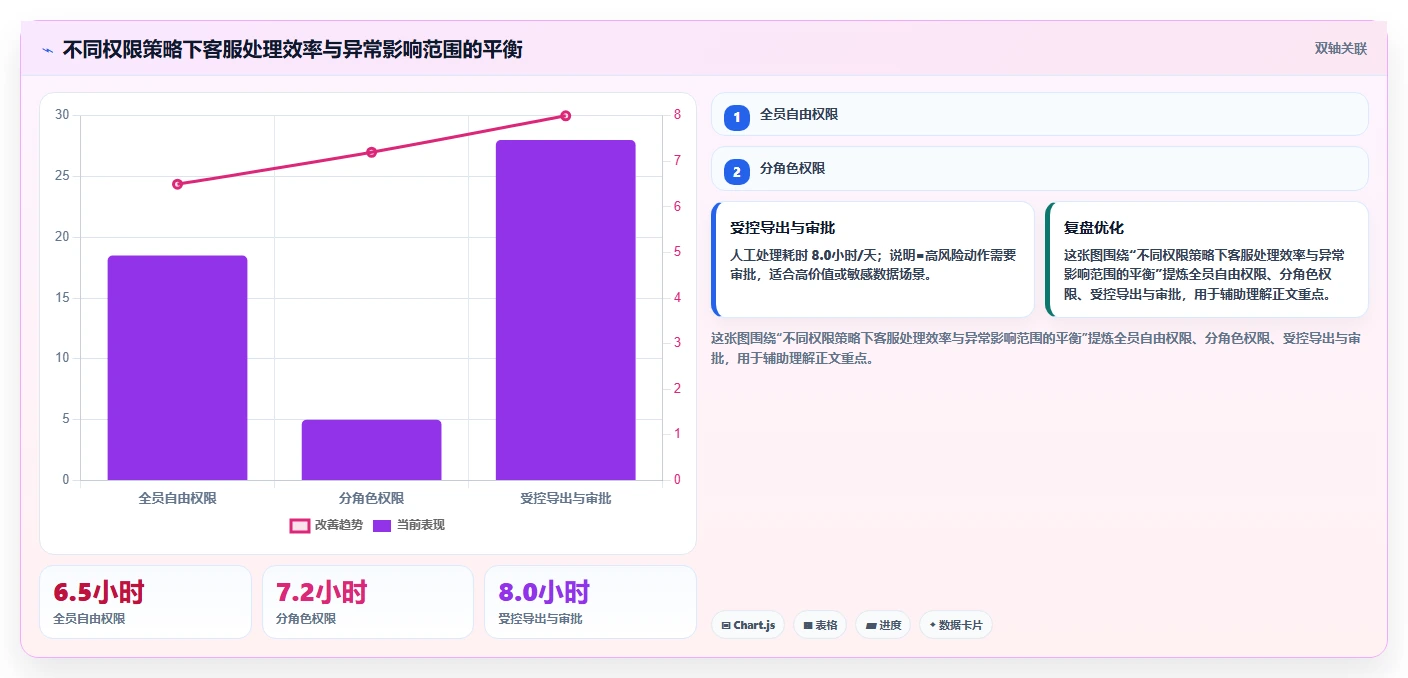Image resolution: width=1408 pixels, height=678 pixels.
Task: Click the purple 当前表现 legend swatch
Action: [x=382, y=525]
